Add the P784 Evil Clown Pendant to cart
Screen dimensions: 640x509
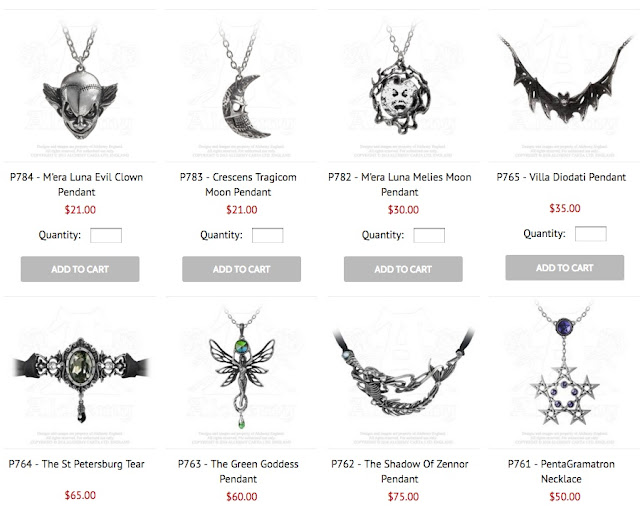(80, 269)
